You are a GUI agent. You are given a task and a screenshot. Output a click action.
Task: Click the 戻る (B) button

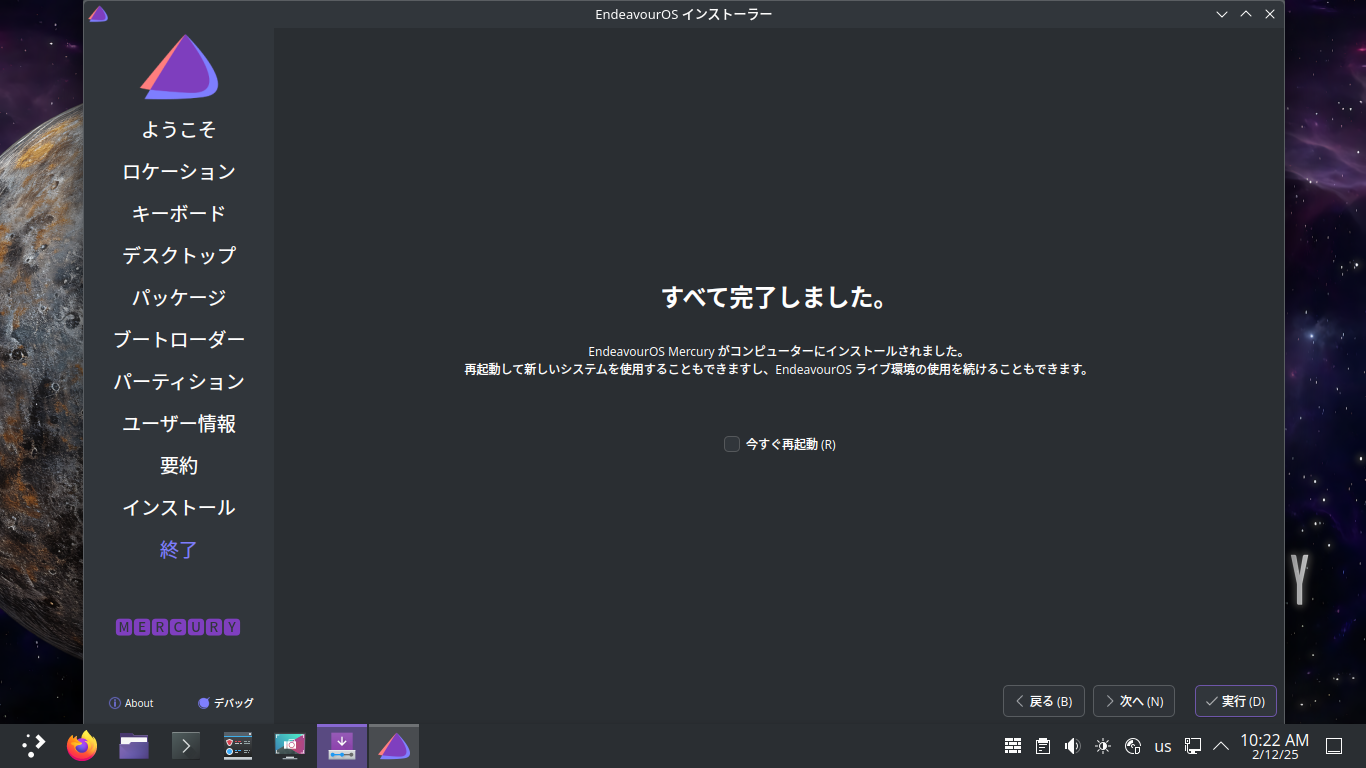(1044, 701)
